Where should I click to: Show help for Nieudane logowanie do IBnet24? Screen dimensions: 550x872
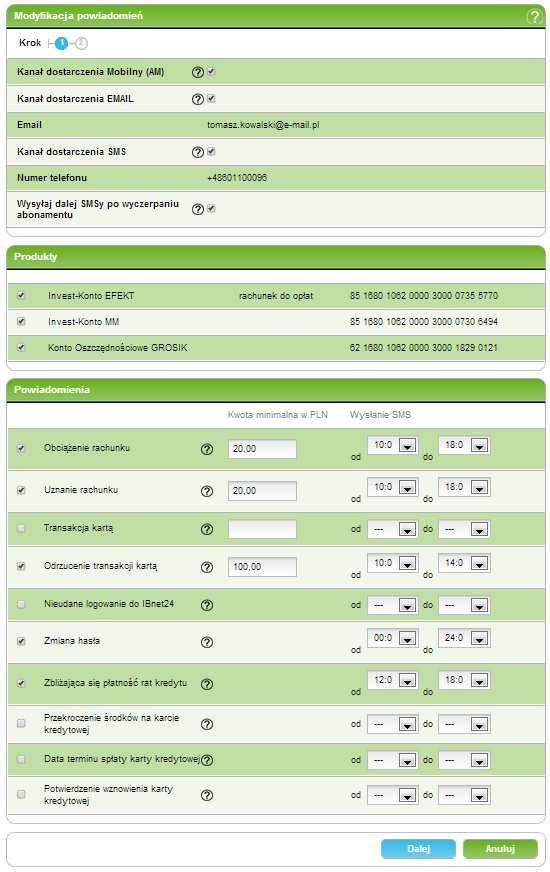point(207,605)
